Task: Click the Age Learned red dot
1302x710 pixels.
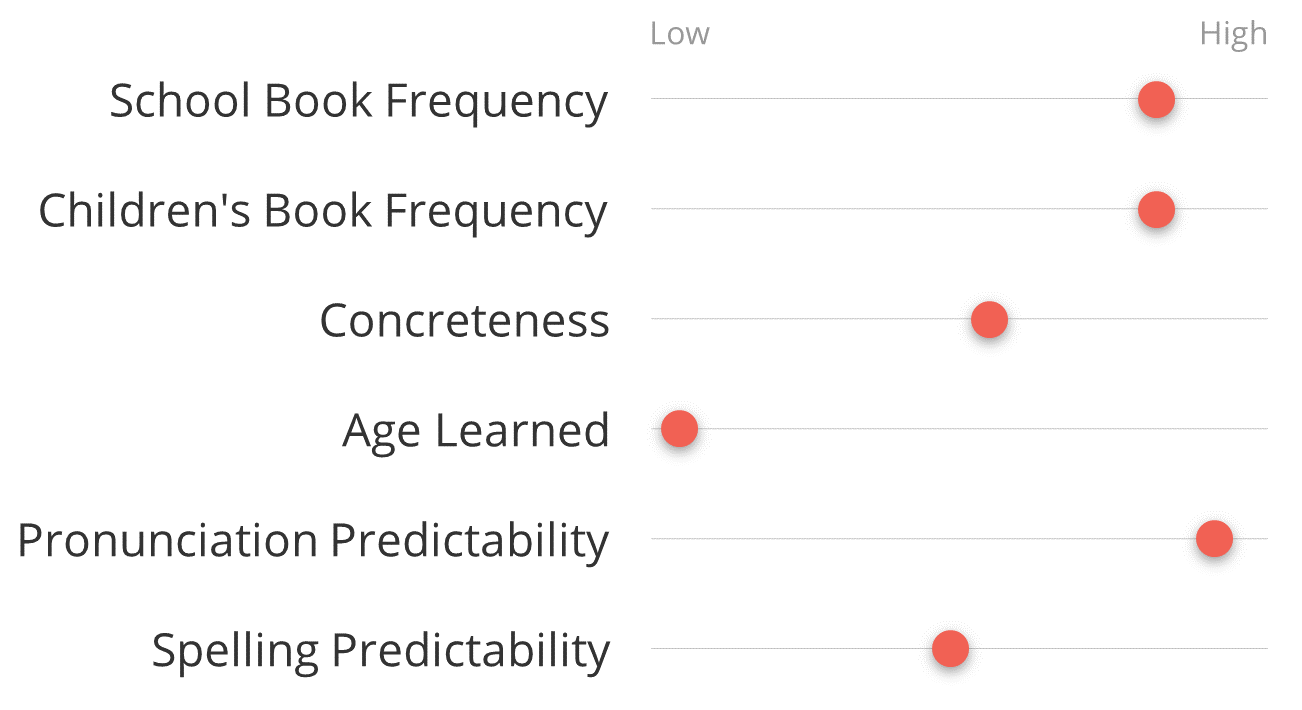Action: coord(679,429)
